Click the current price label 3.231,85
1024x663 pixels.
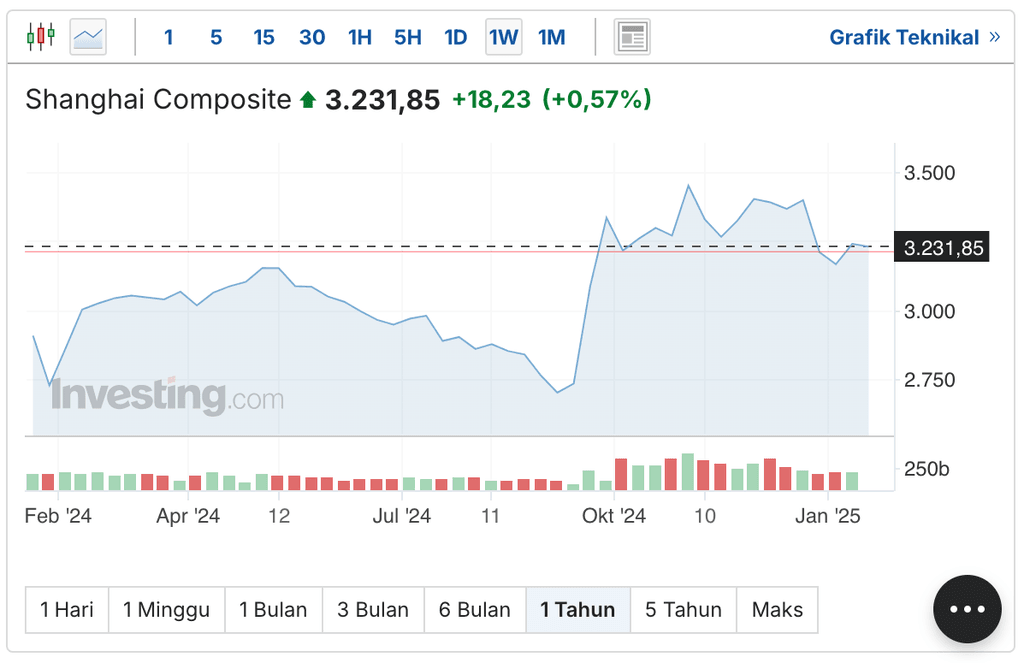pyautogui.click(x=941, y=247)
